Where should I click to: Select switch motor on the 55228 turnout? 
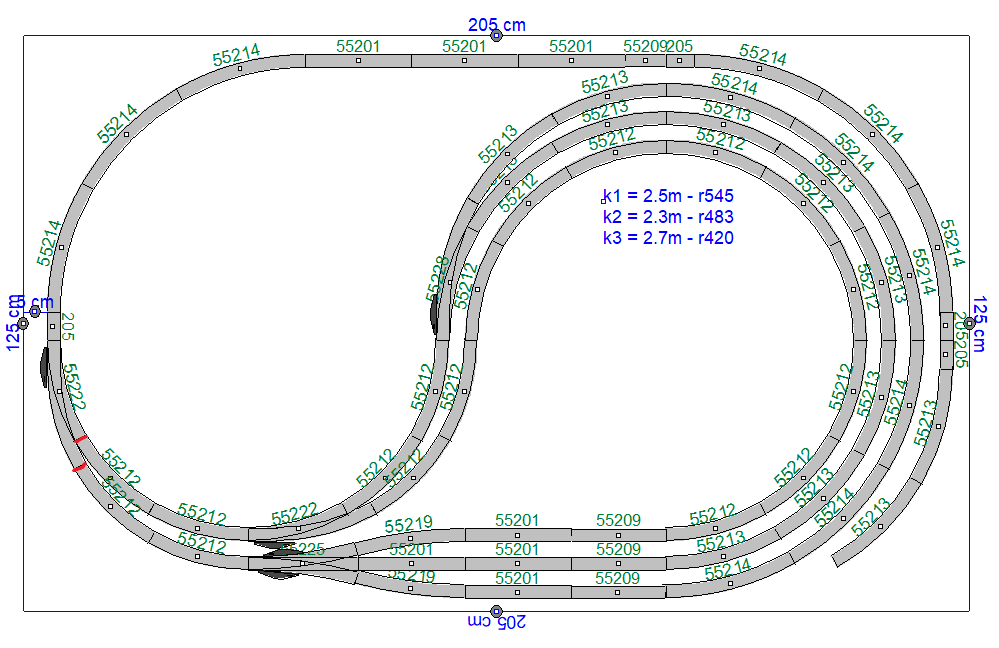(433, 315)
